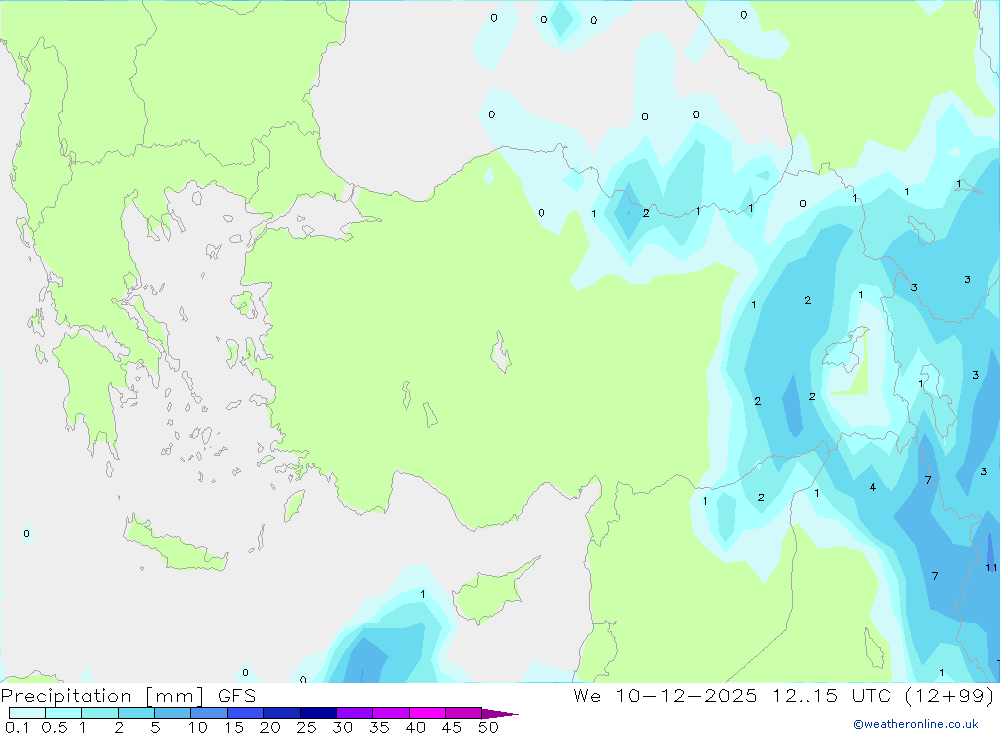Click the date '10-12-2025' text

point(686,695)
